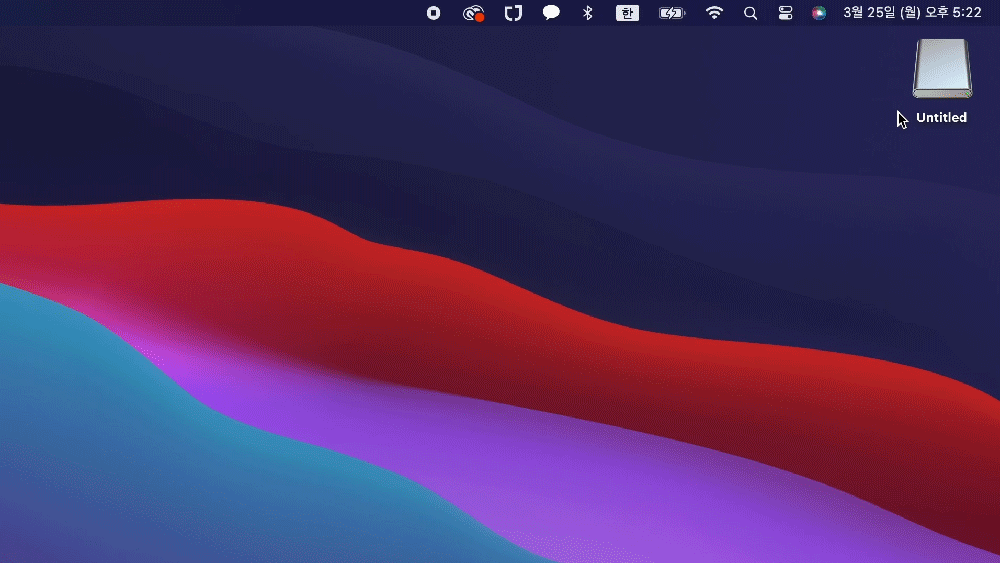The height and width of the screenshot is (563, 1000).
Task: Click the red dot badge on cloud icon
Action: coord(480,17)
